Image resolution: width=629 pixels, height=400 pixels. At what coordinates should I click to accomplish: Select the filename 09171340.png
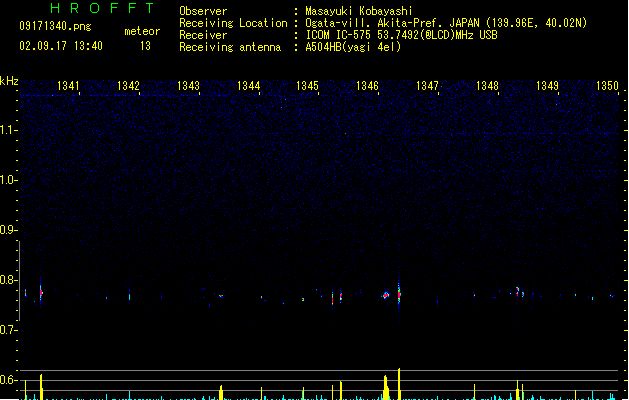[x=55, y=26]
